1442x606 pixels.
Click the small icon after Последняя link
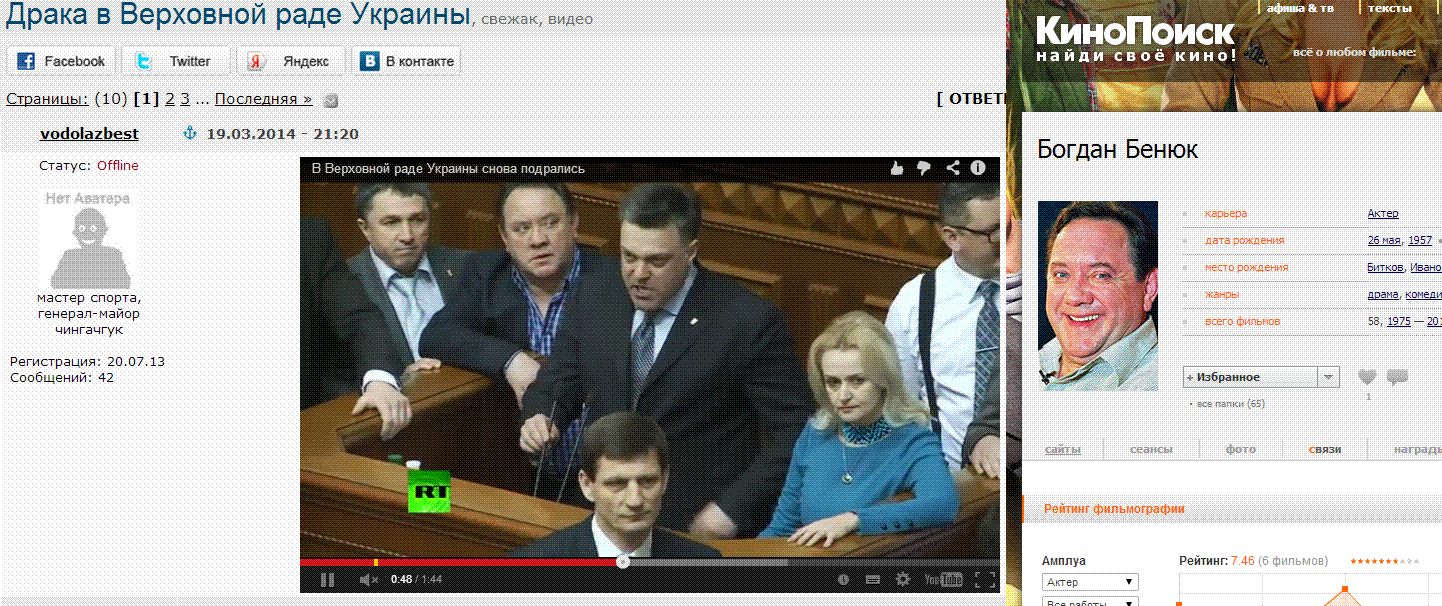pos(331,100)
